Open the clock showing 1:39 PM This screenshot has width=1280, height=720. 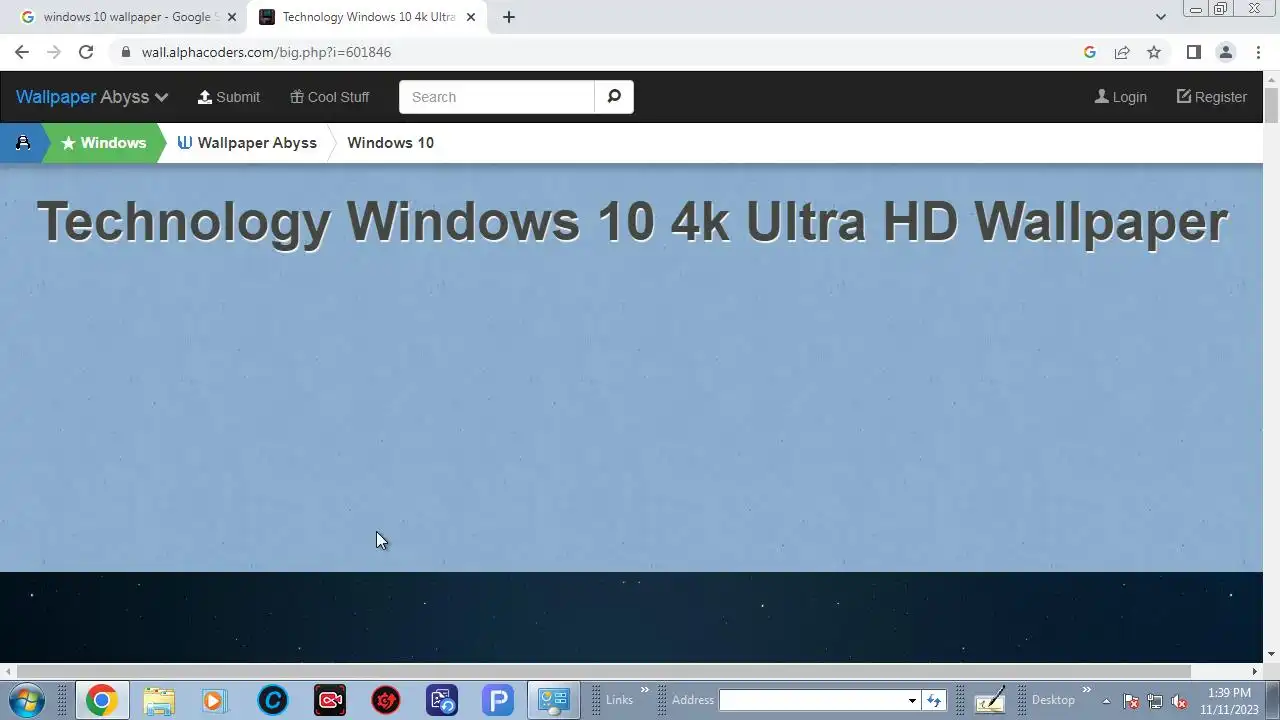pyautogui.click(x=1229, y=701)
